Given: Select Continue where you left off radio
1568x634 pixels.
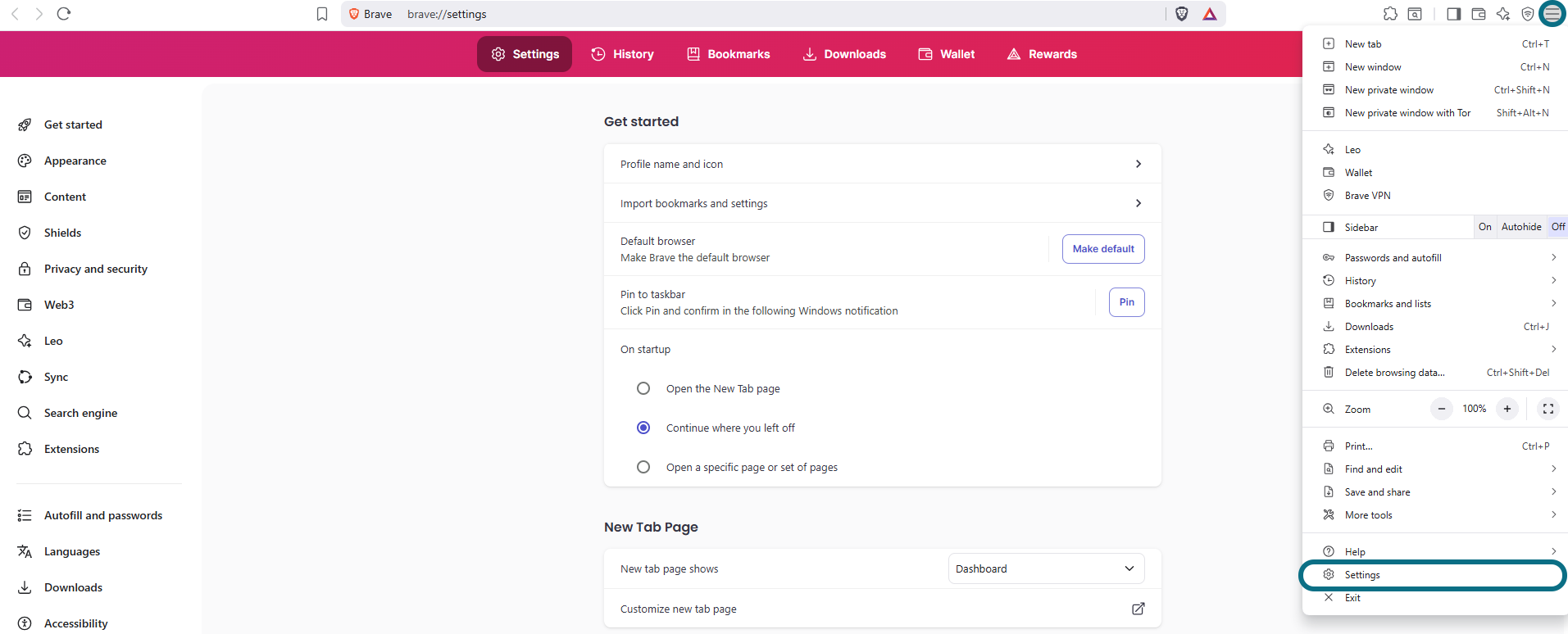Looking at the screenshot, I should (643, 428).
